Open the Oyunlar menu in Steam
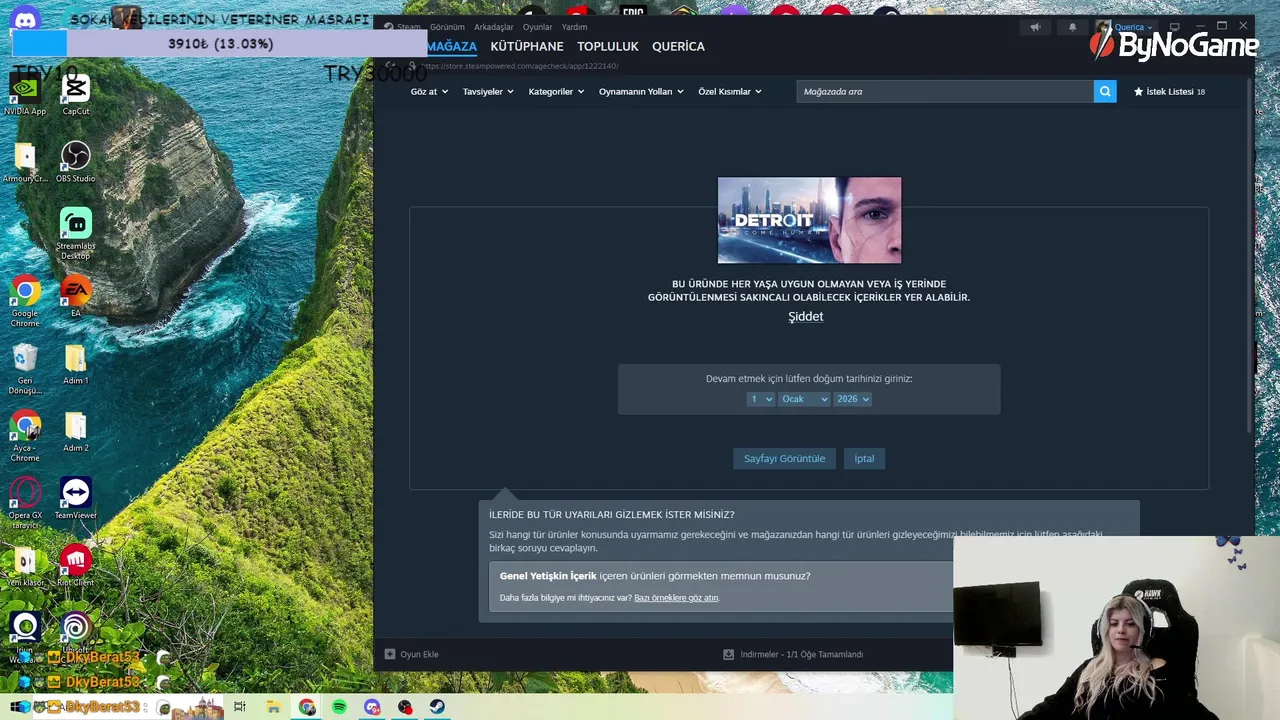This screenshot has width=1280, height=720. (537, 27)
